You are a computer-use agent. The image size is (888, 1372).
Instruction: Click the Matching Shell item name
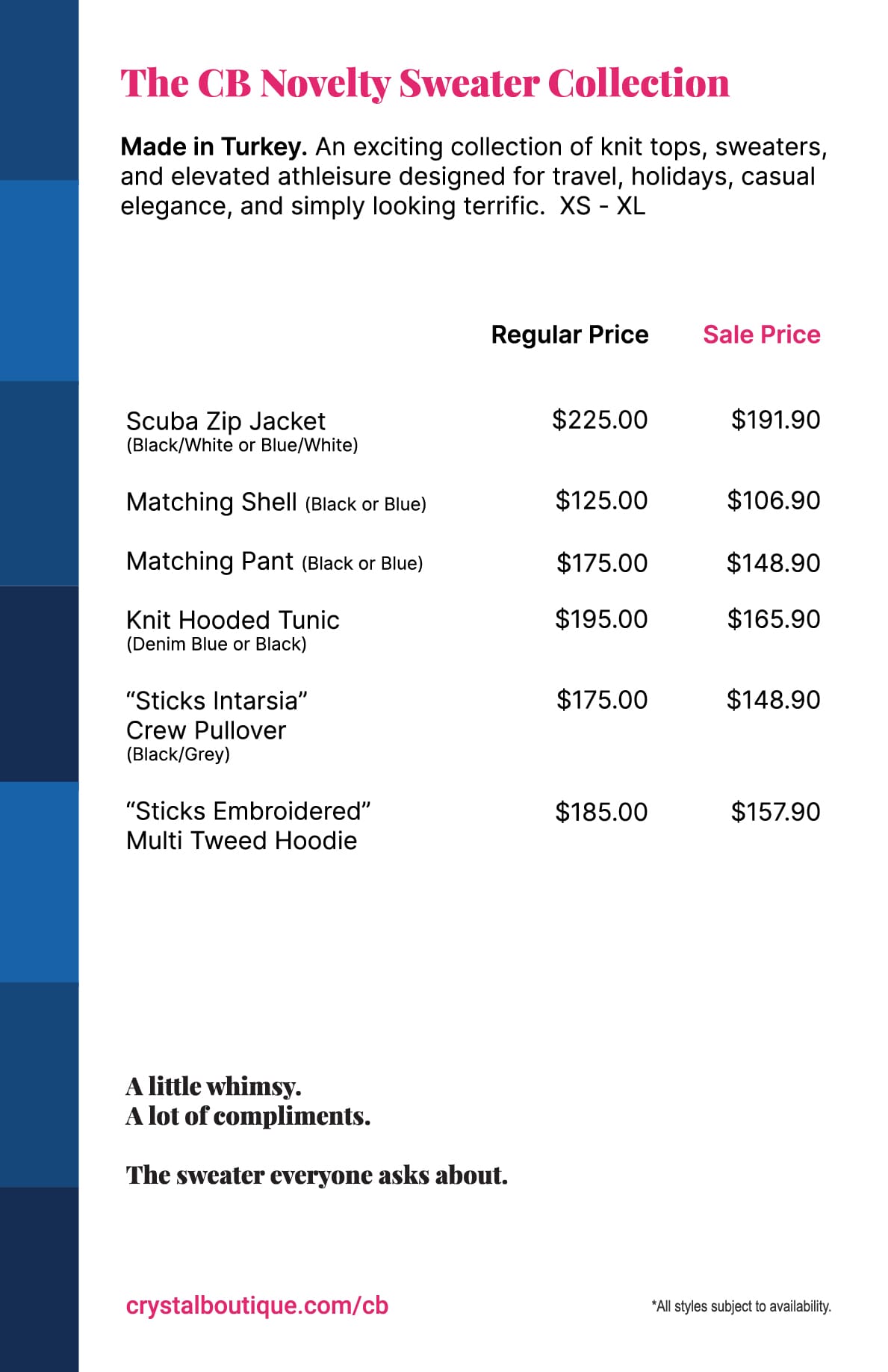pos(211,502)
